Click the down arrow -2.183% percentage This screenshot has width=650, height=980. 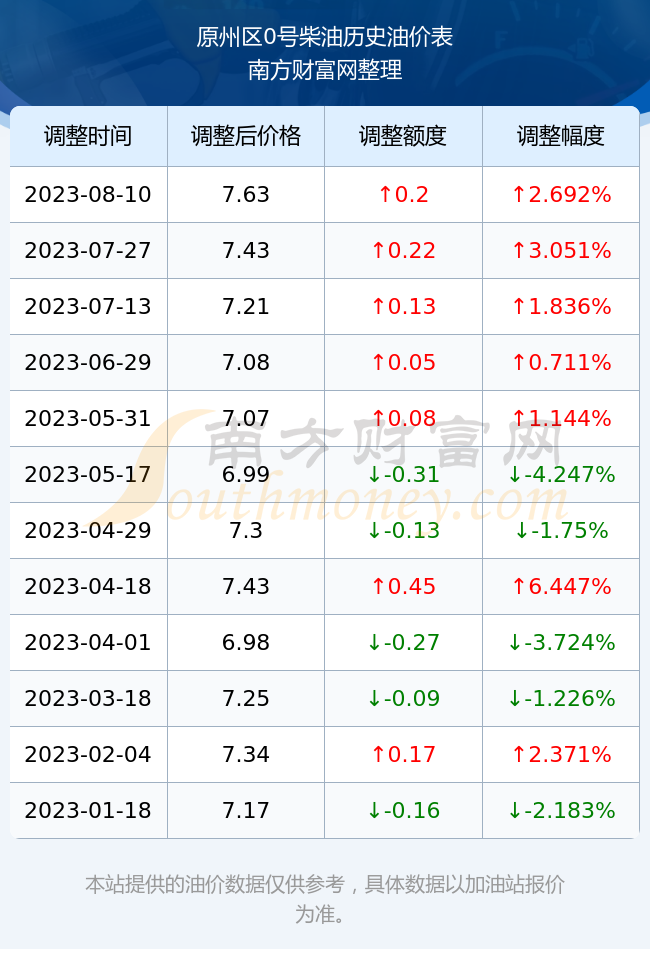pyautogui.click(x=561, y=811)
